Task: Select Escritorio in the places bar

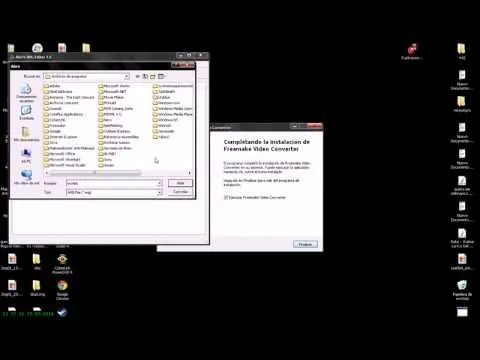Action: click(x=26, y=113)
